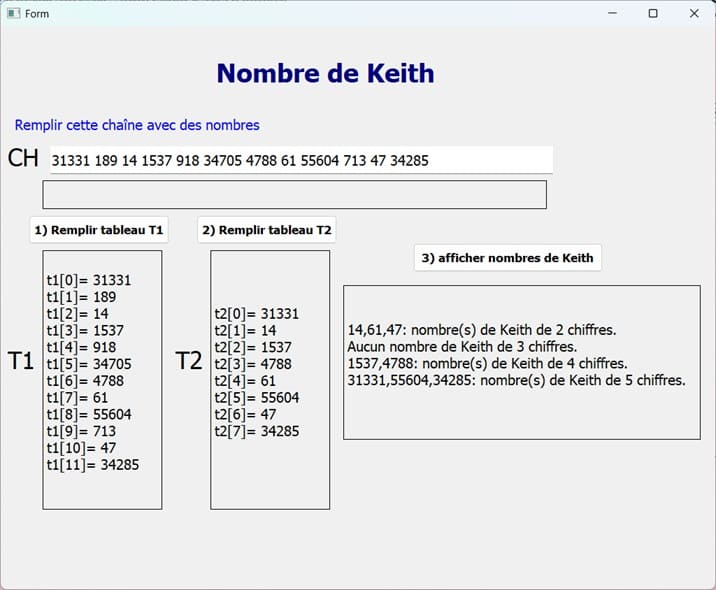Click the large T1 label
Viewport: 716px width, 590px height.
coord(21,362)
